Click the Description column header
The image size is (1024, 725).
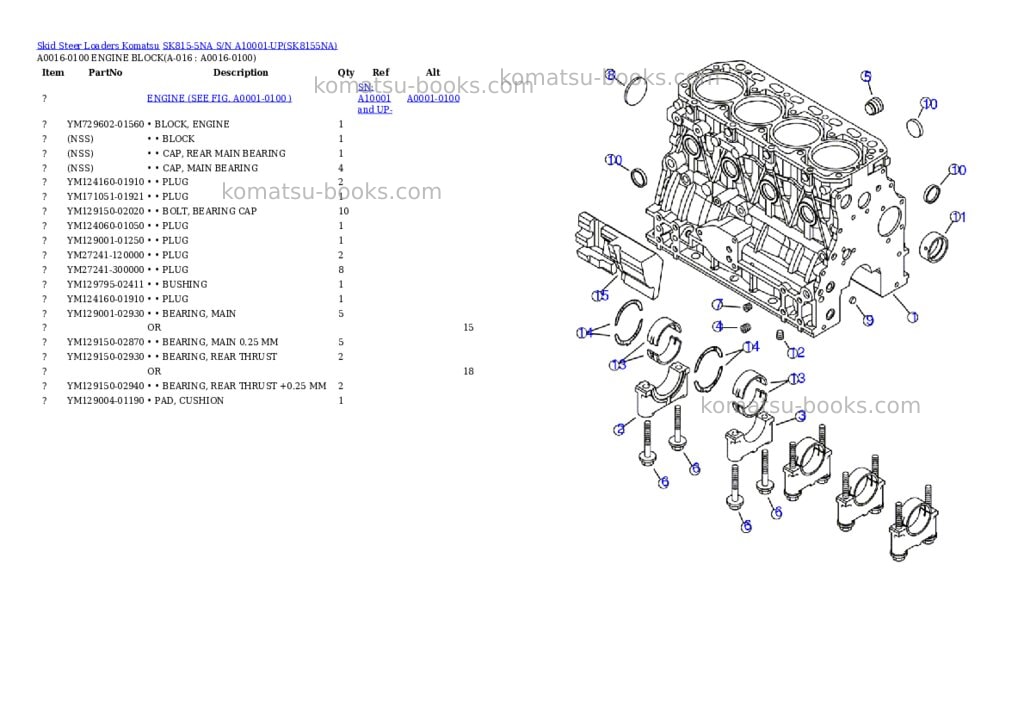240,72
